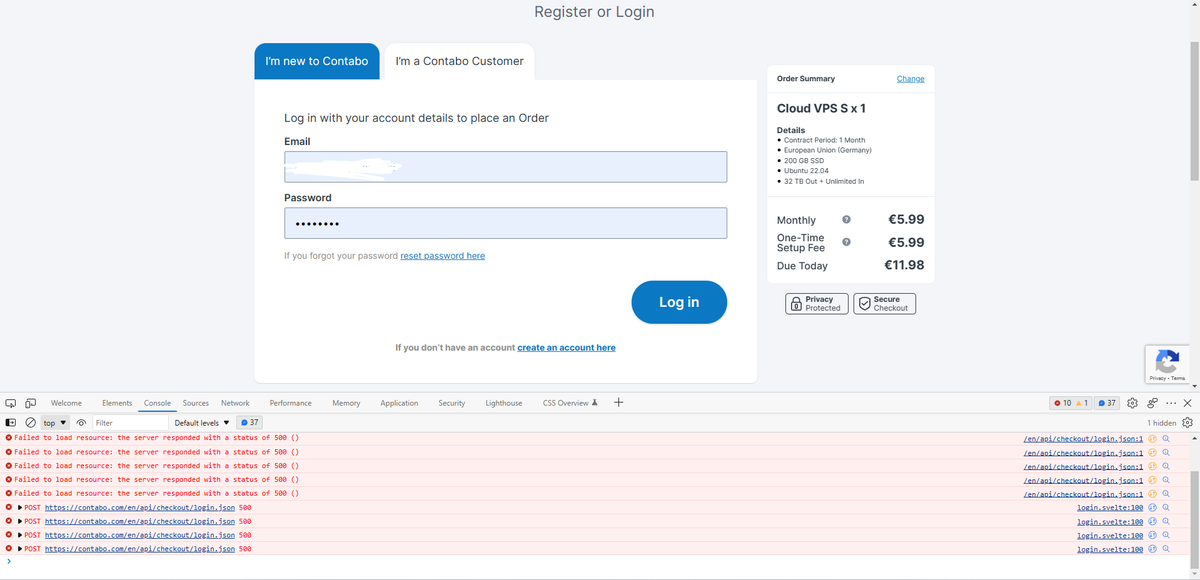
Task: Focus the Email input field
Action: point(505,167)
